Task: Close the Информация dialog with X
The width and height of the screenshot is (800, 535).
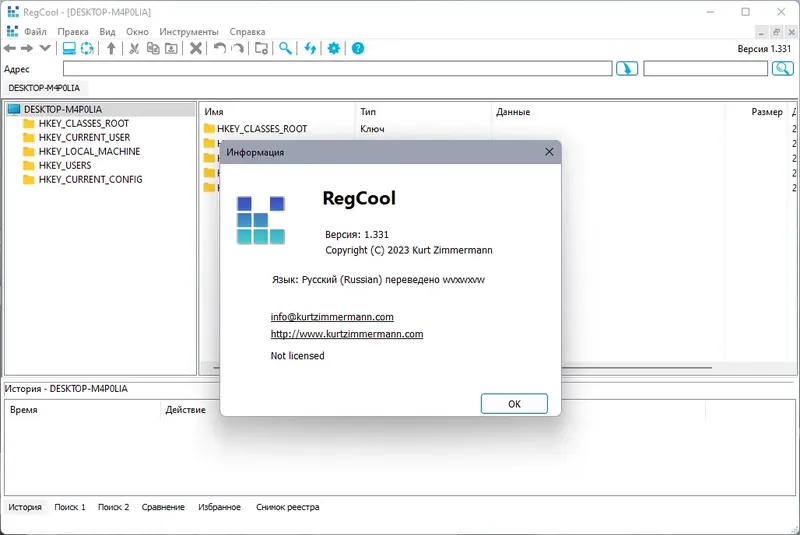Action: tap(549, 152)
